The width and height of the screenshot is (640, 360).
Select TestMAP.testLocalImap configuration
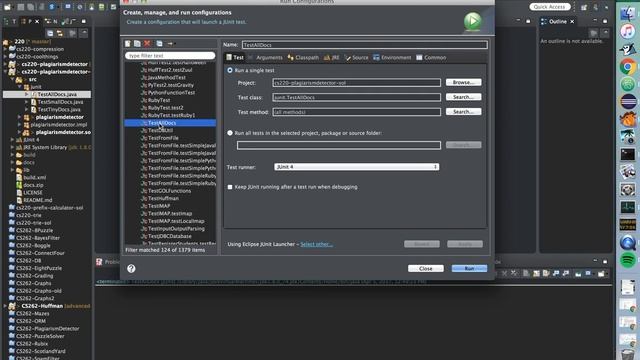tap(176, 221)
